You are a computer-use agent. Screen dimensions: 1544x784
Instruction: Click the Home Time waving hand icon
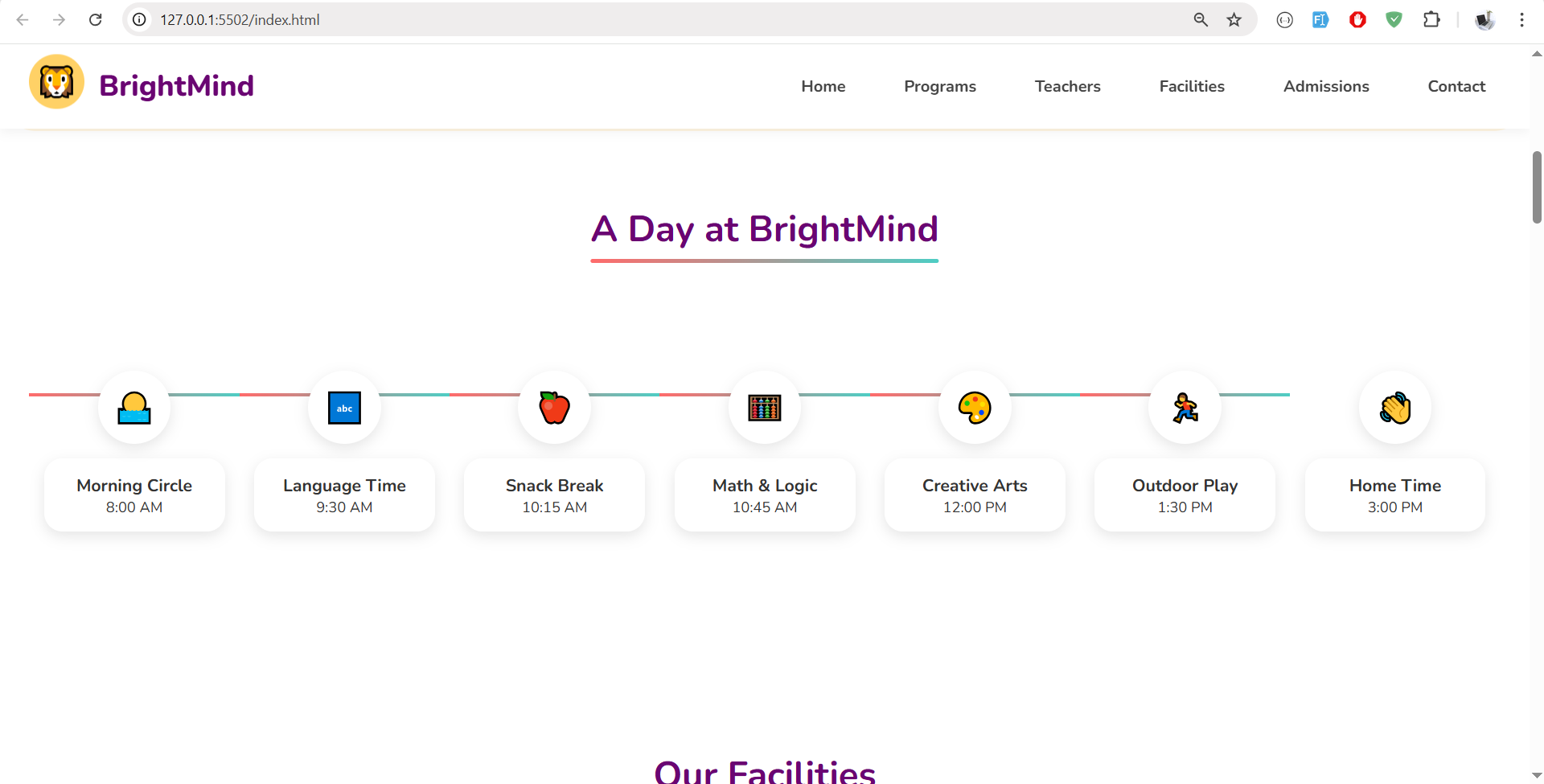tap(1395, 408)
